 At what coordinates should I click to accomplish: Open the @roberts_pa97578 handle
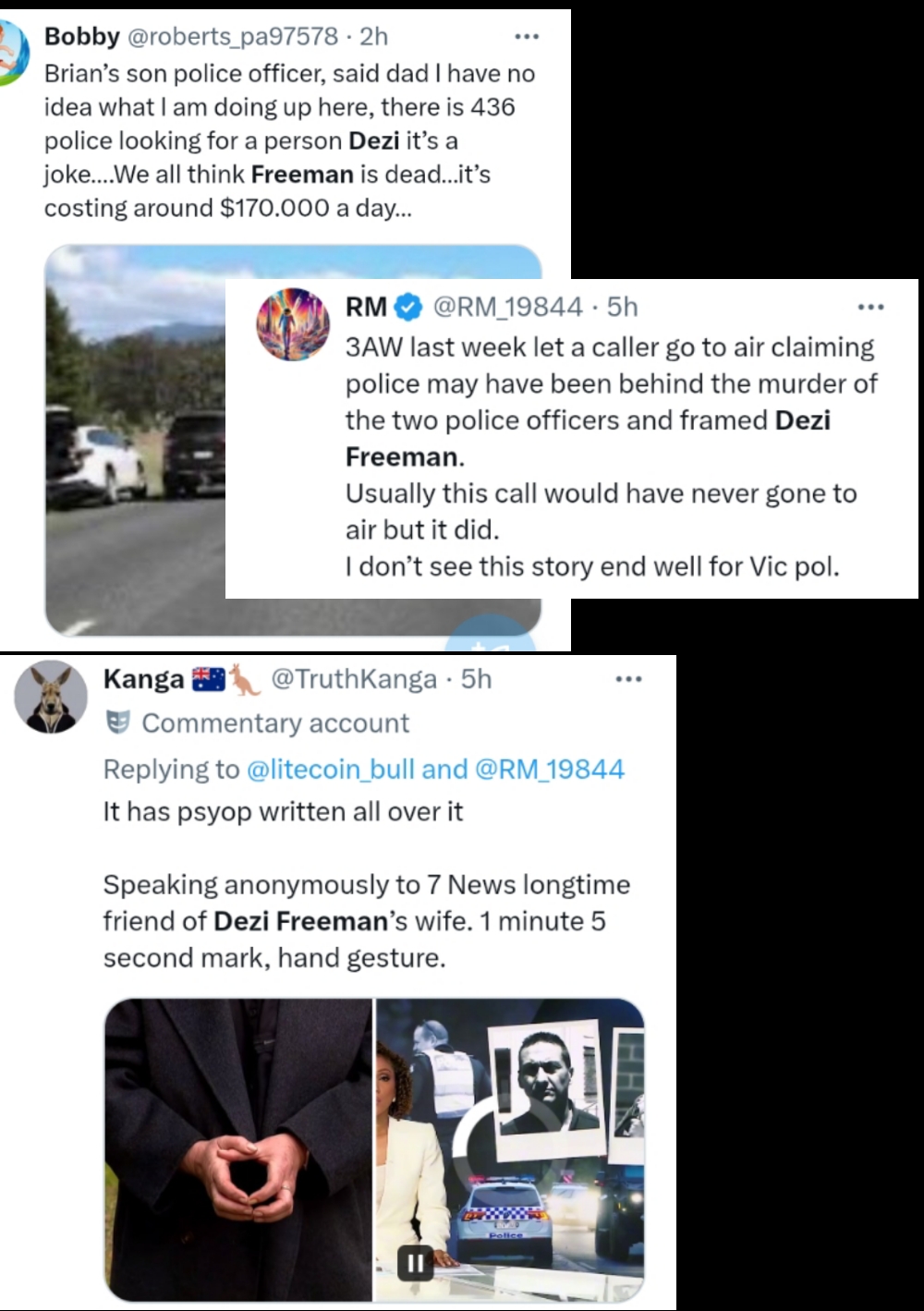[x=232, y=37]
